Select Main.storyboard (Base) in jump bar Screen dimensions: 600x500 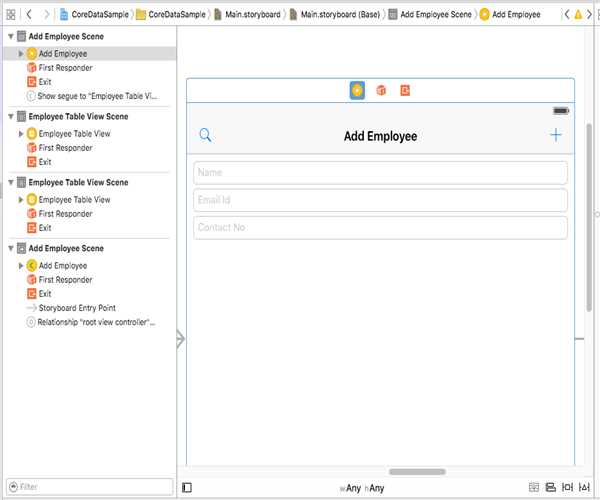[x=339, y=15]
